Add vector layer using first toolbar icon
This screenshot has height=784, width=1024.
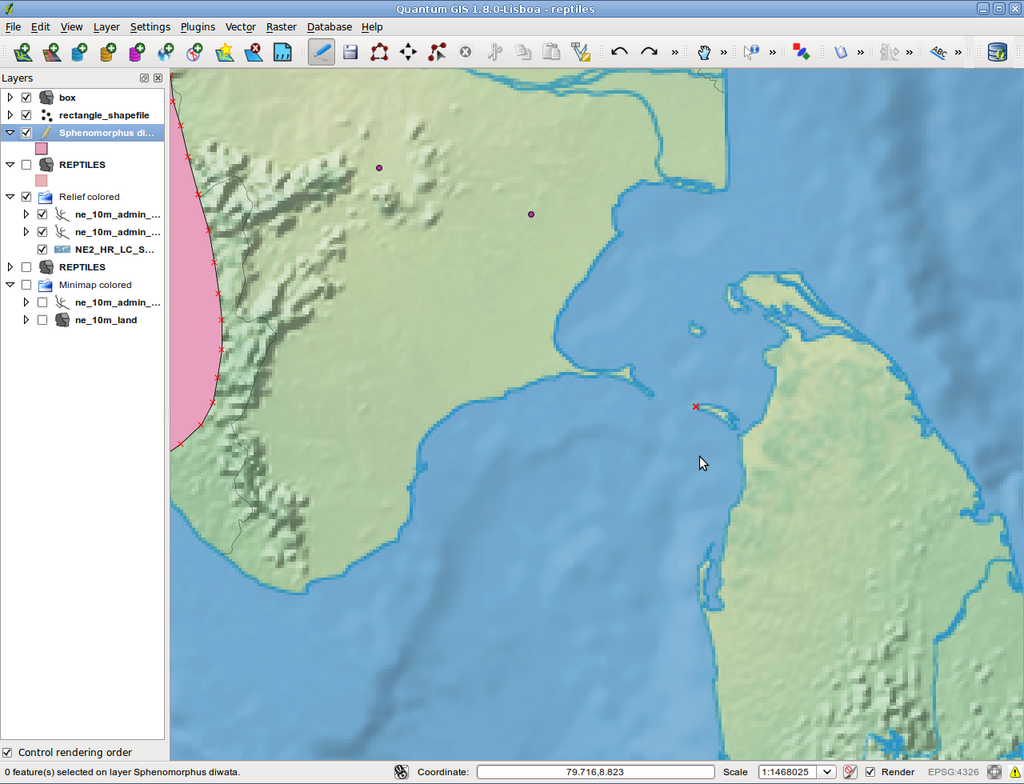tap(22, 52)
